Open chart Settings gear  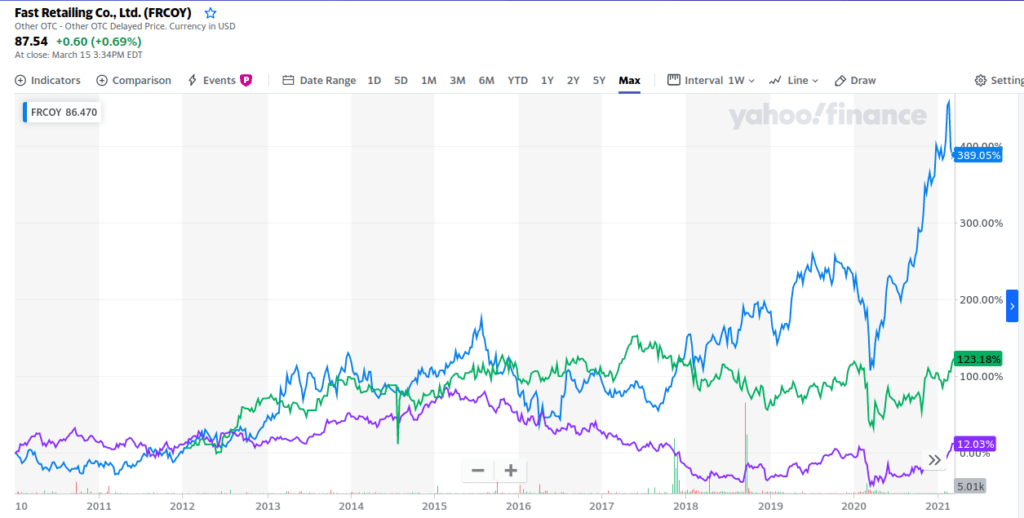click(x=996, y=80)
